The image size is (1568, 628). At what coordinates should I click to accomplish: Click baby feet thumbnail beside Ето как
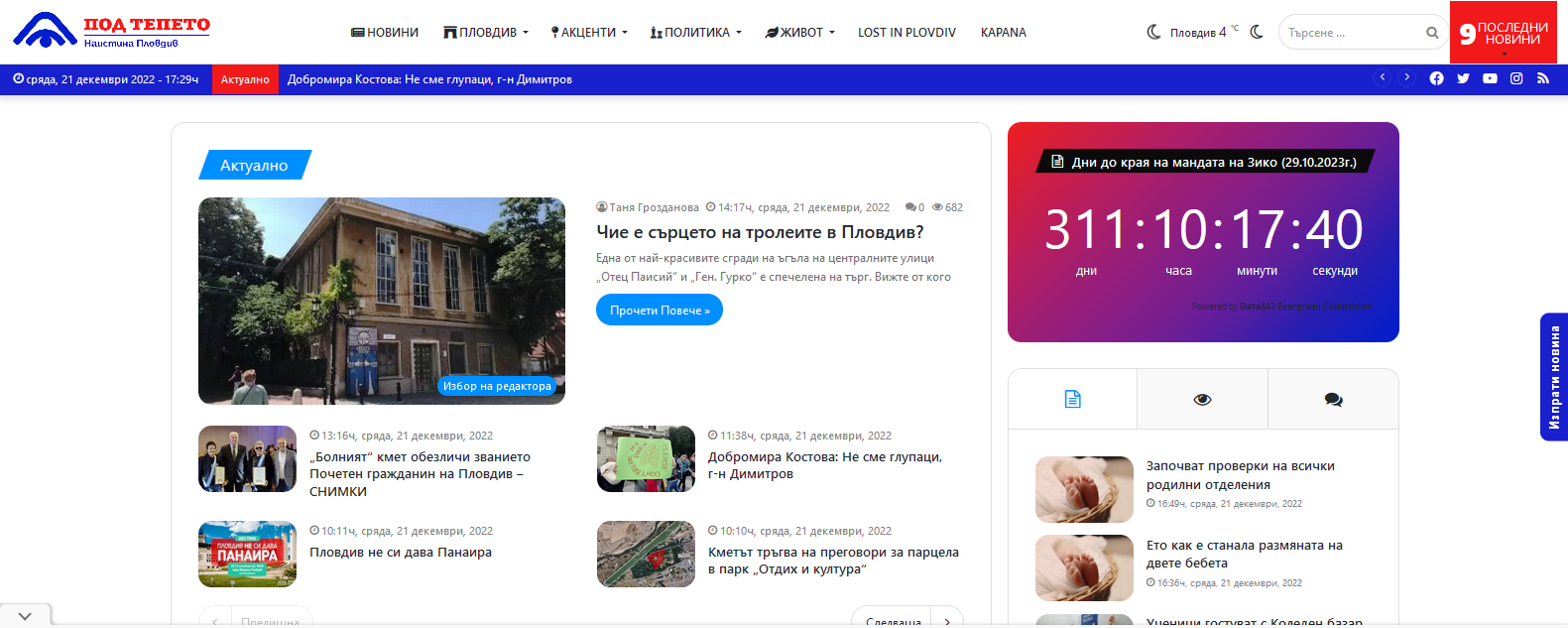(x=1084, y=568)
